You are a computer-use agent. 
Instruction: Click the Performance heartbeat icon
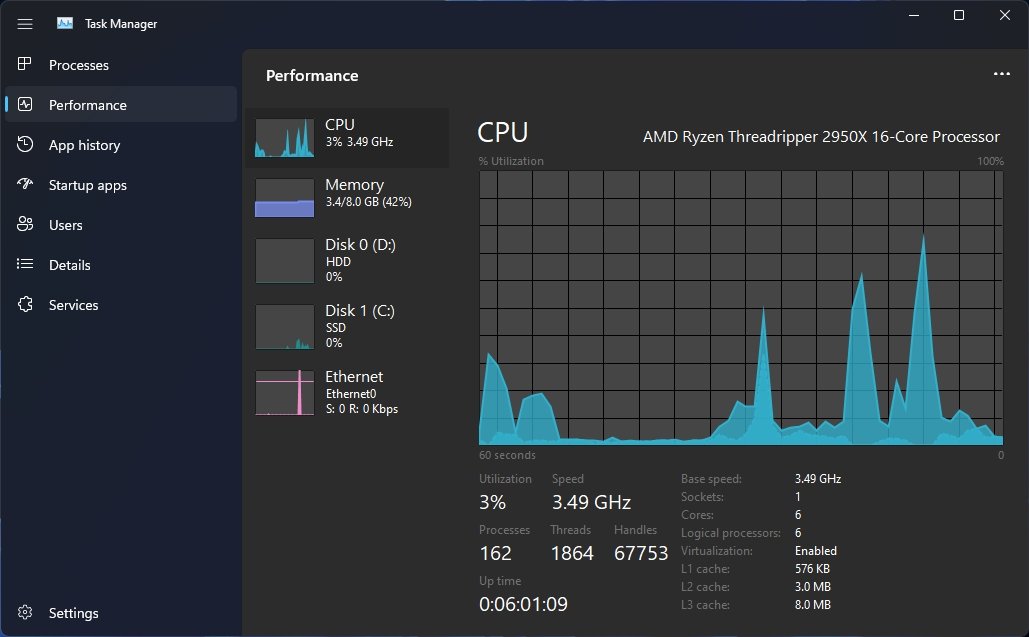(x=26, y=105)
